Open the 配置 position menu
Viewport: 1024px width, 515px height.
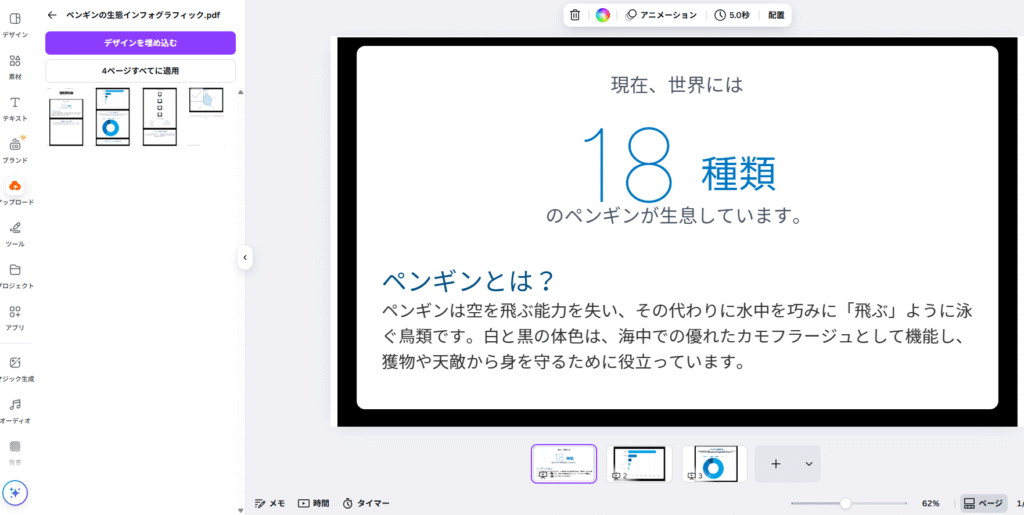point(776,15)
